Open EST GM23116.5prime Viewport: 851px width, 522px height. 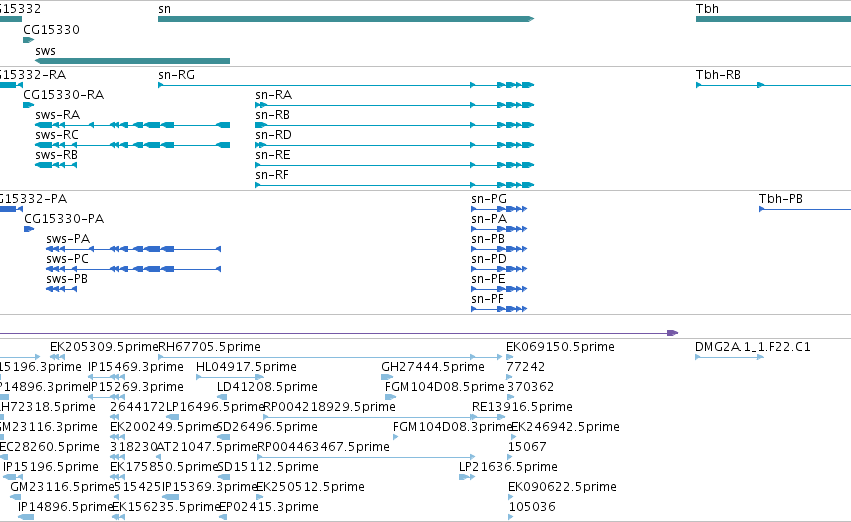62,488
